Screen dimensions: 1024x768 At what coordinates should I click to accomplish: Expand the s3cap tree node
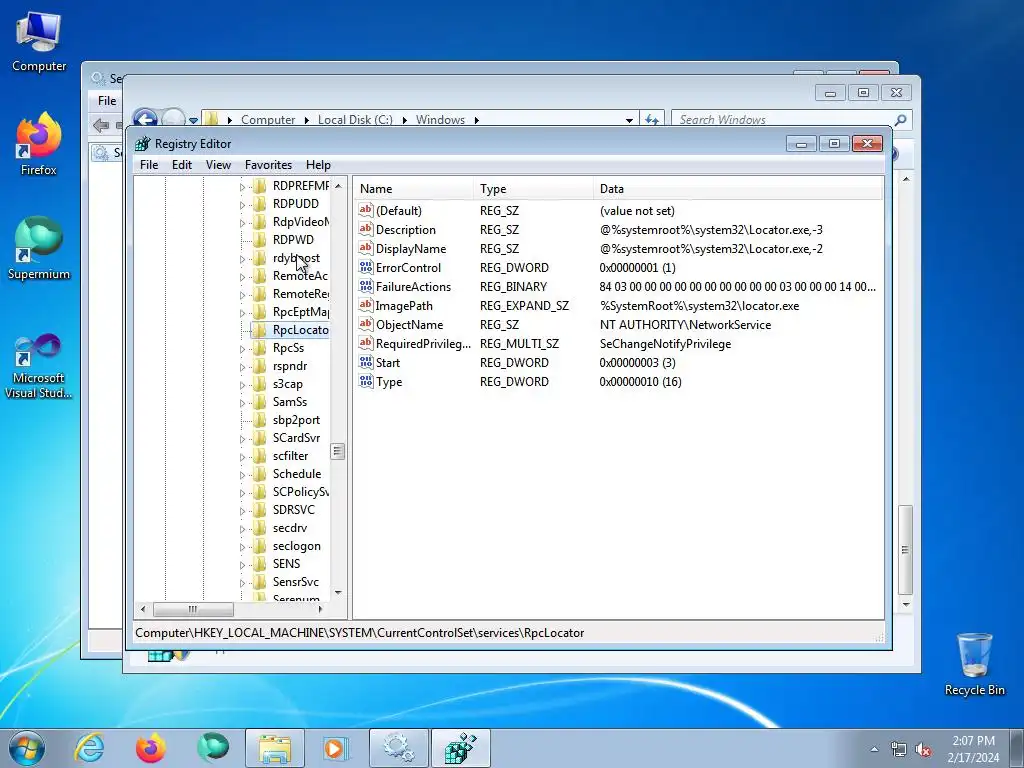pyautogui.click(x=242, y=385)
